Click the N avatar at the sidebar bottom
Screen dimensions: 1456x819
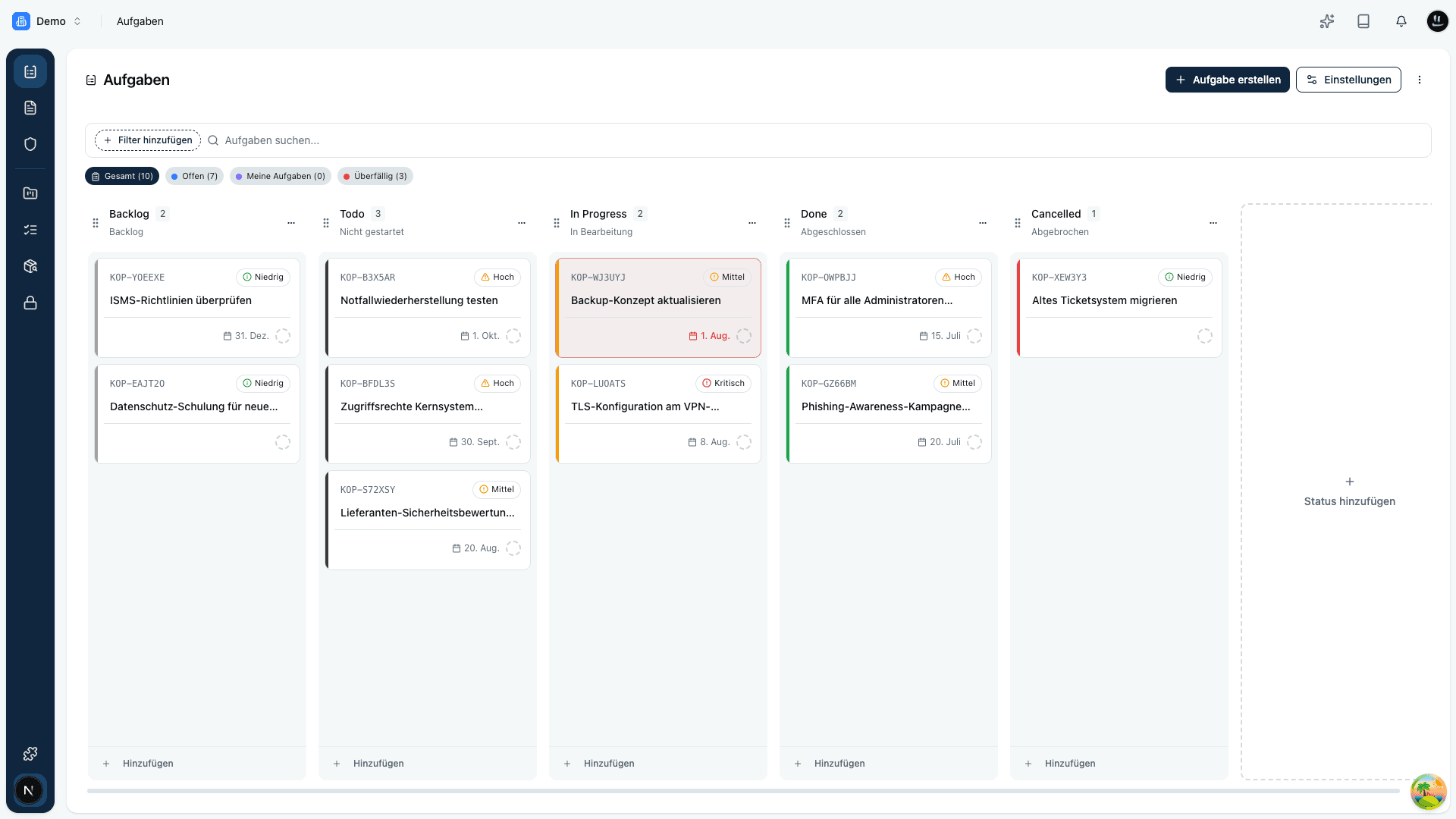coord(29,790)
